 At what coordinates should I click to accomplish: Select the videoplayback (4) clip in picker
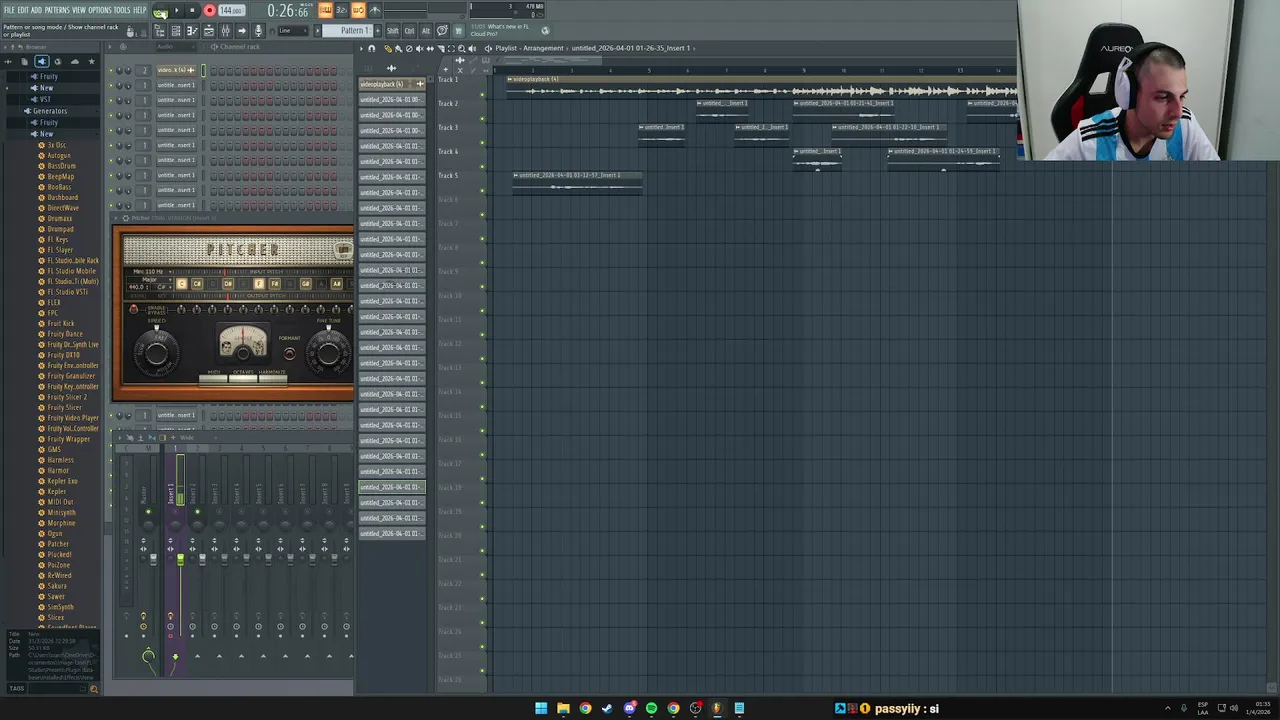coord(392,84)
